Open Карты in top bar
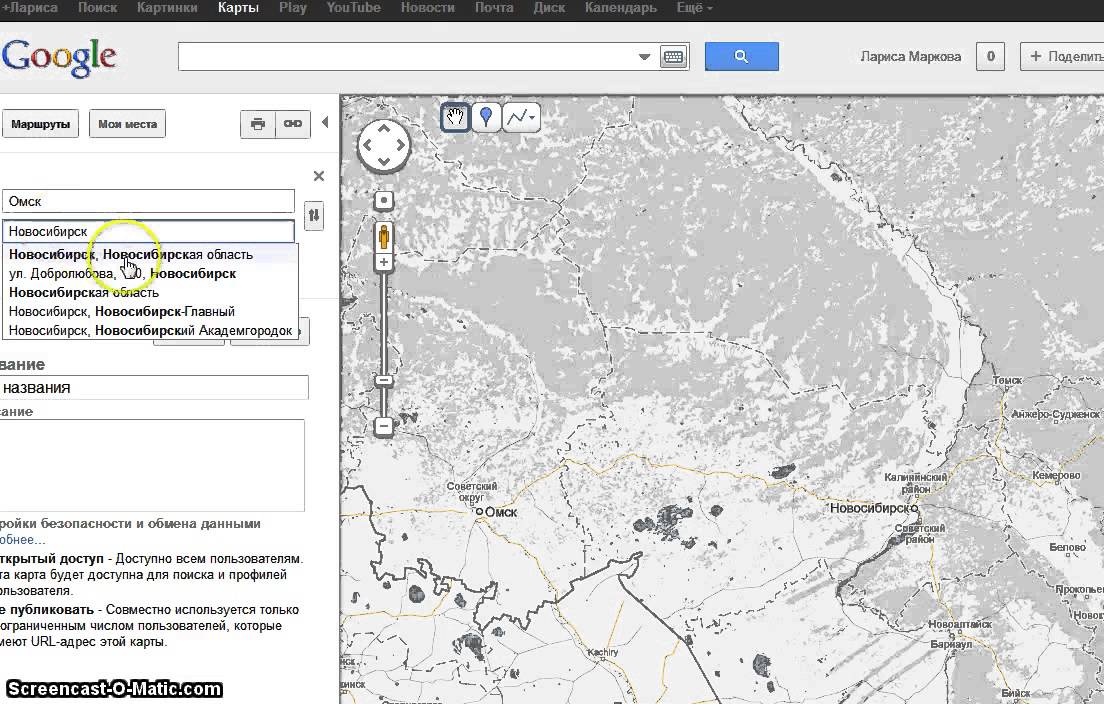This screenshot has width=1104, height=704. 238,8
